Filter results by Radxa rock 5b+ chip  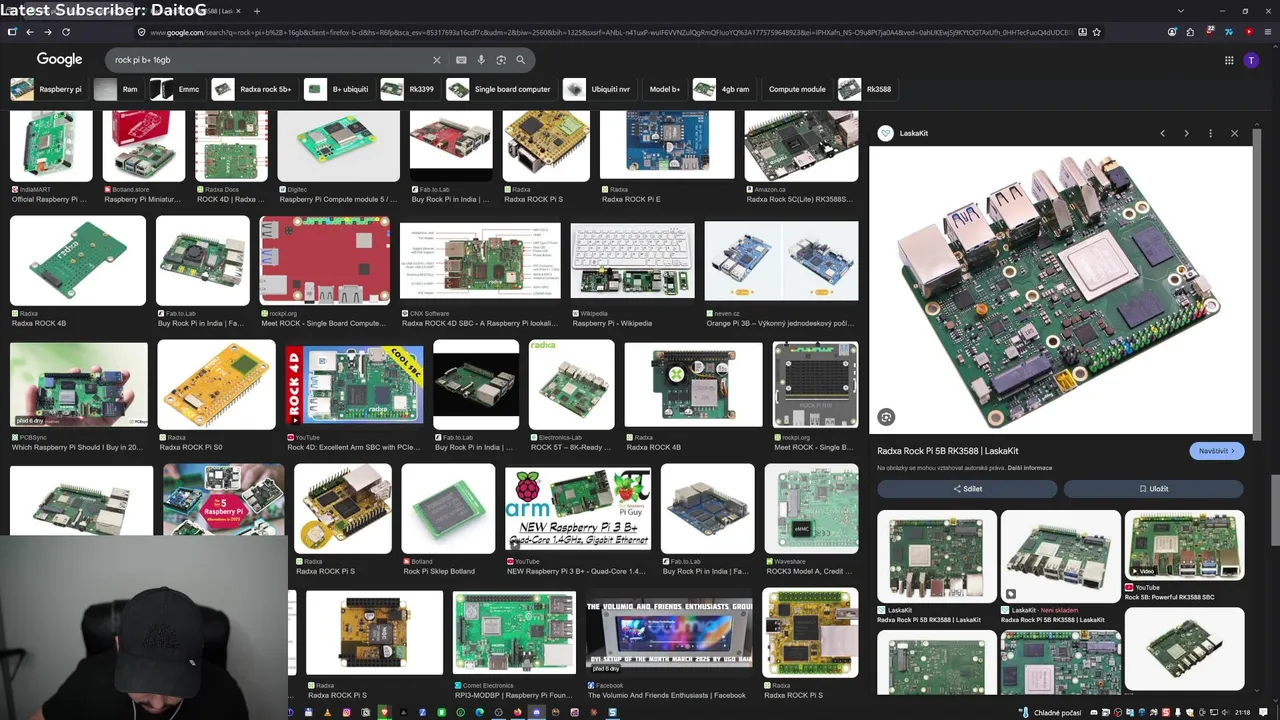pos(254,89)
